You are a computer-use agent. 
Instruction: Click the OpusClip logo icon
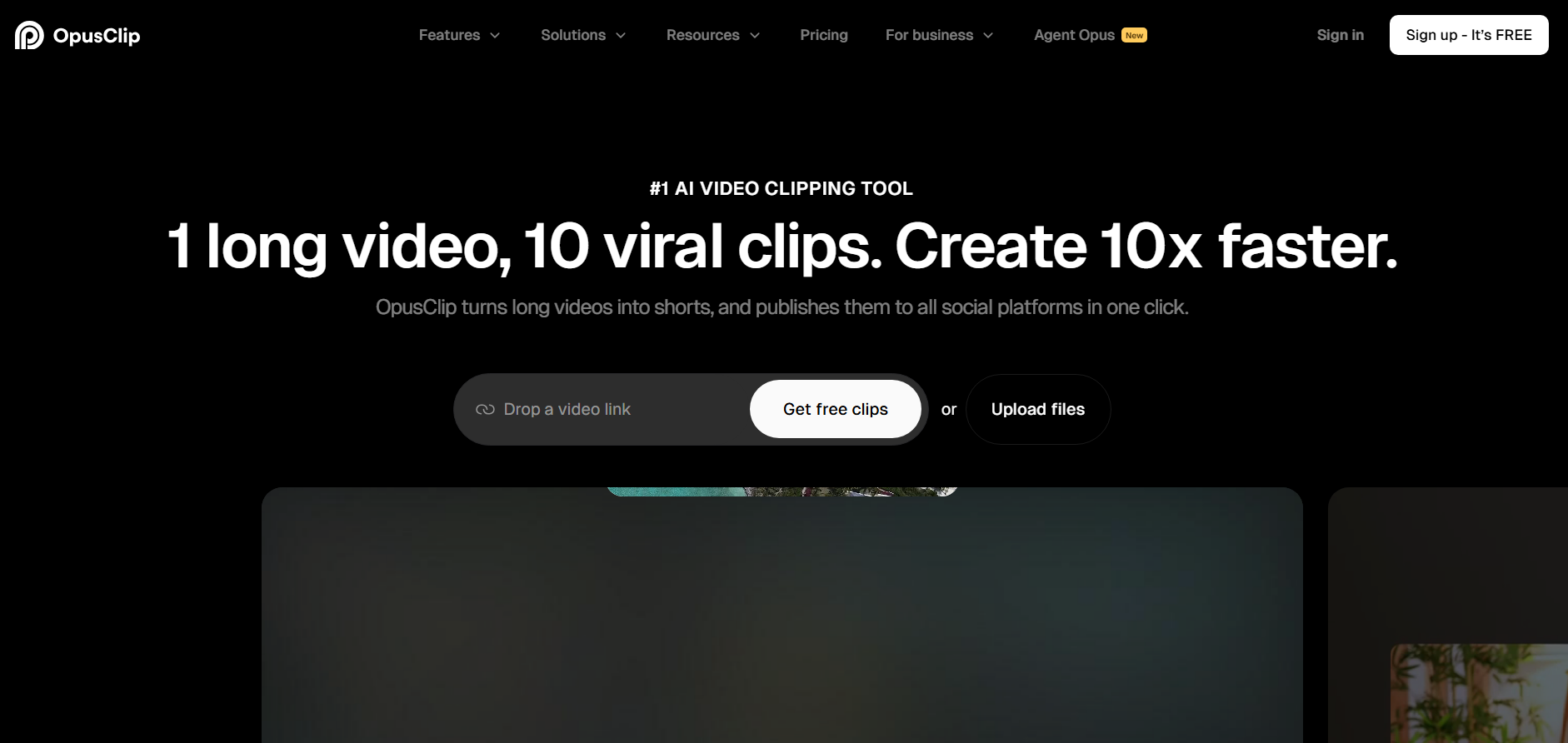(x=29, y=35)
